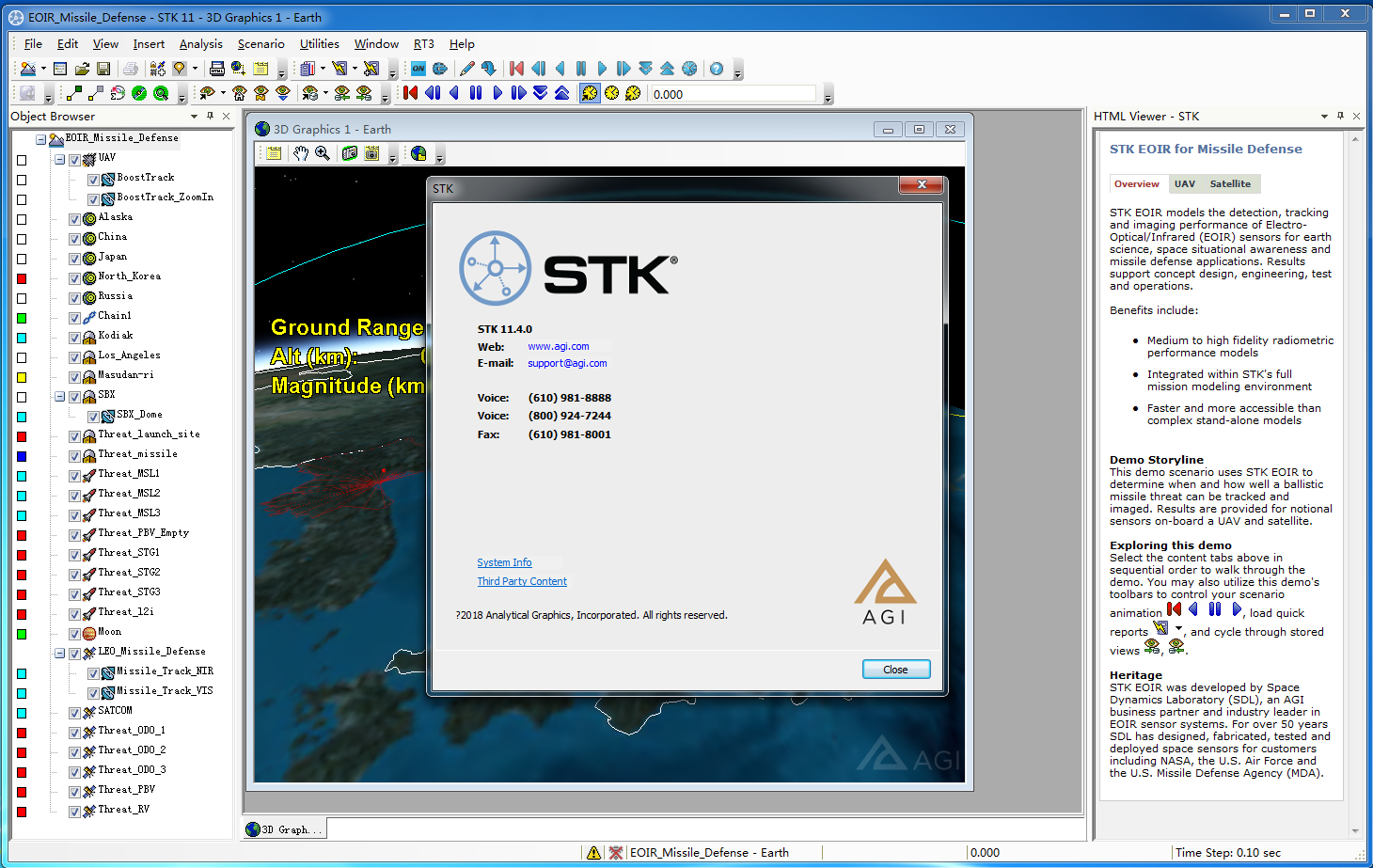Screen dimensions: 1373x868
Task: Click the green measure tool icon
Action: pyautogui.click(x=139, y=93)
